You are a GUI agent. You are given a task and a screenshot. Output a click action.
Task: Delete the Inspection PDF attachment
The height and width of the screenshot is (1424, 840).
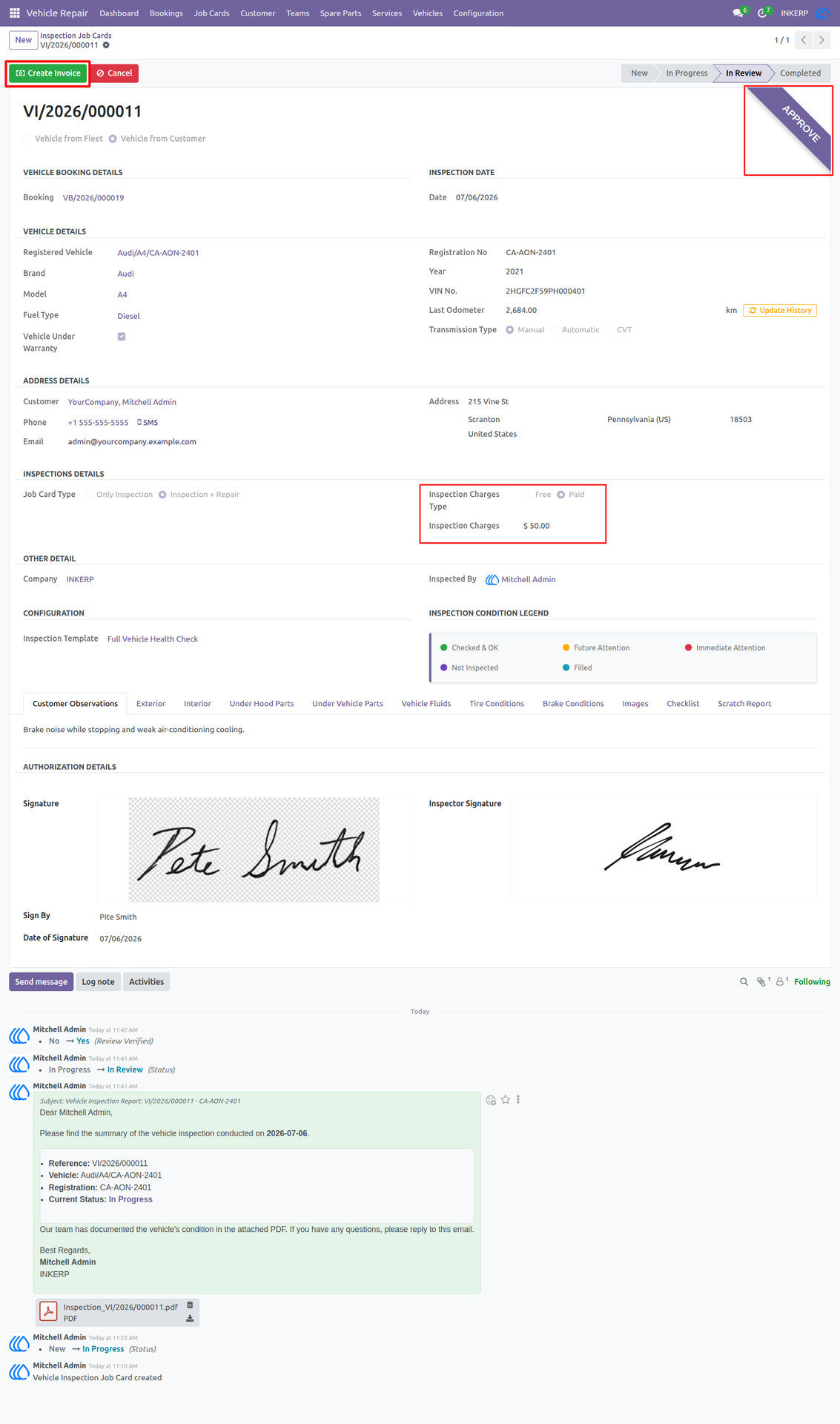point(190,1305)
